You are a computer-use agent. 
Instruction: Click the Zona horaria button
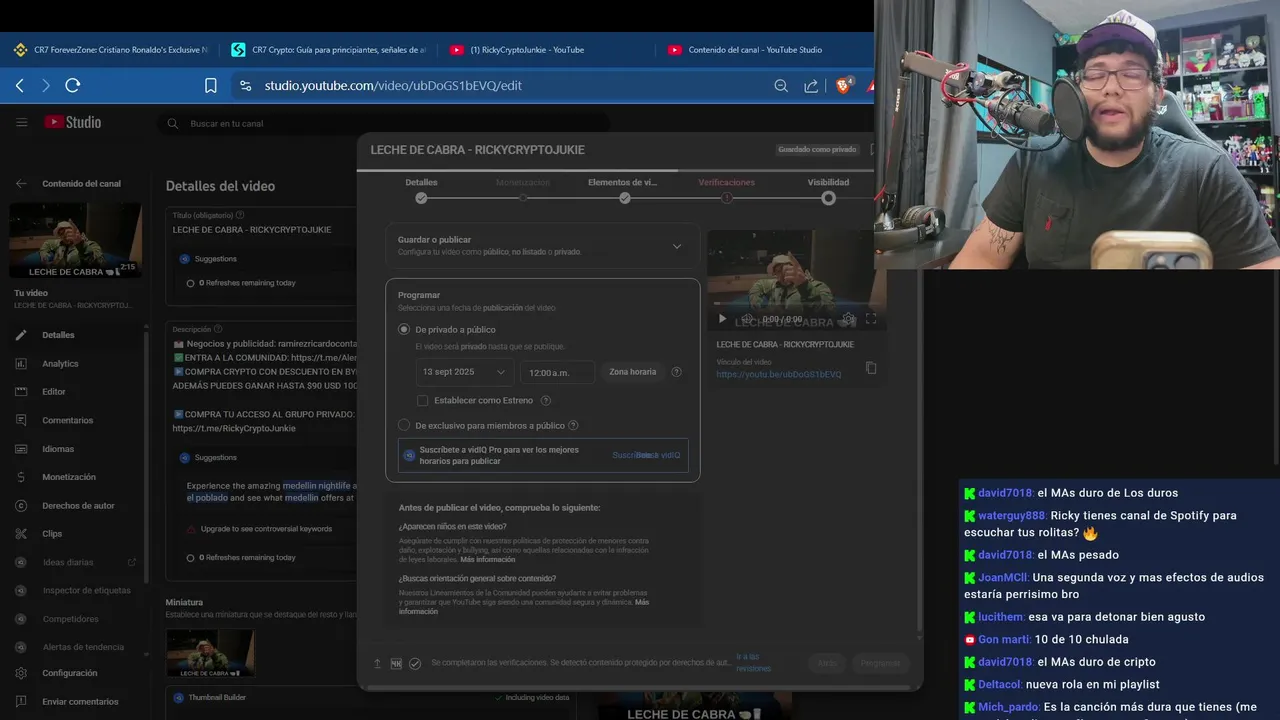pyautogui.click(x=633, y=372)
